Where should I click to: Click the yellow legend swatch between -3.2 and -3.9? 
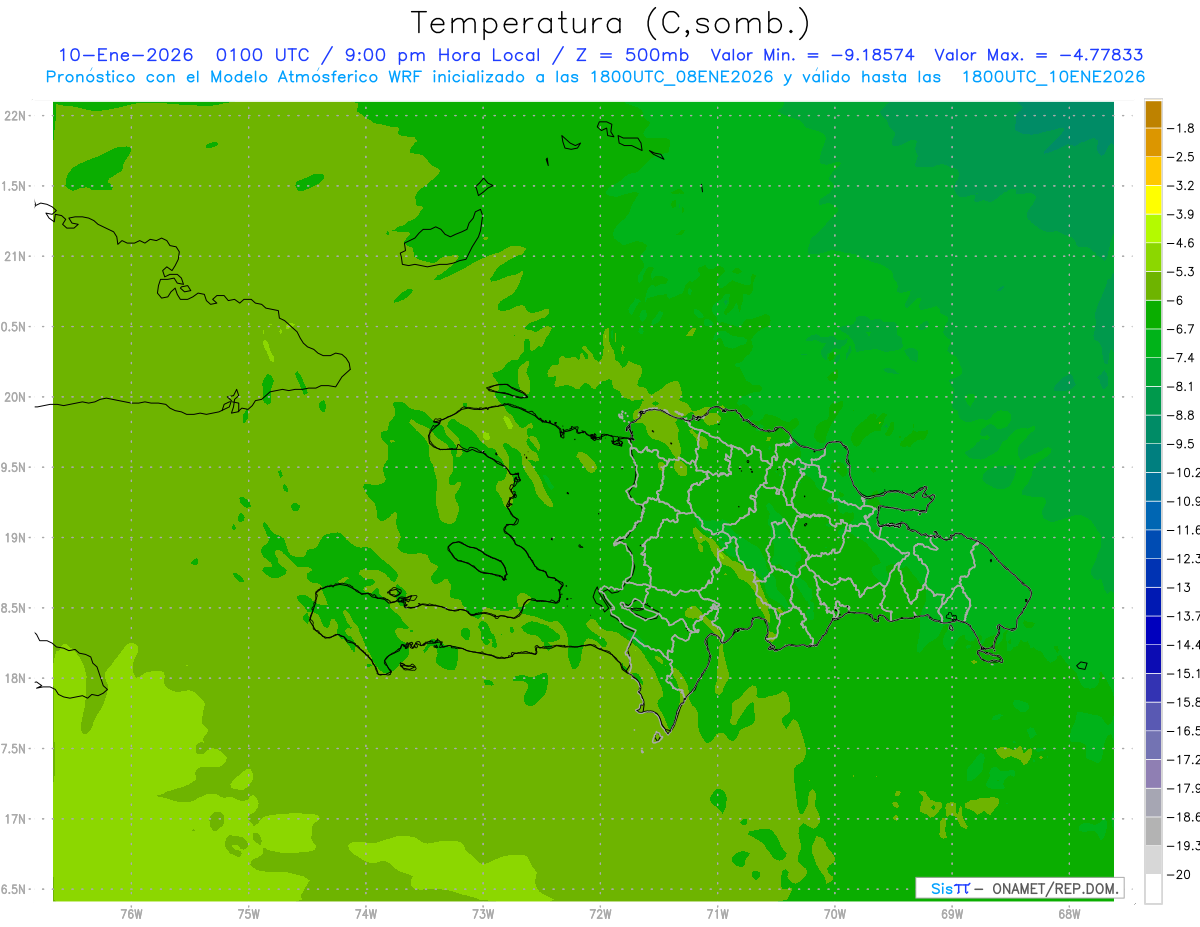pyautogui.click(x=1153, y=200)
